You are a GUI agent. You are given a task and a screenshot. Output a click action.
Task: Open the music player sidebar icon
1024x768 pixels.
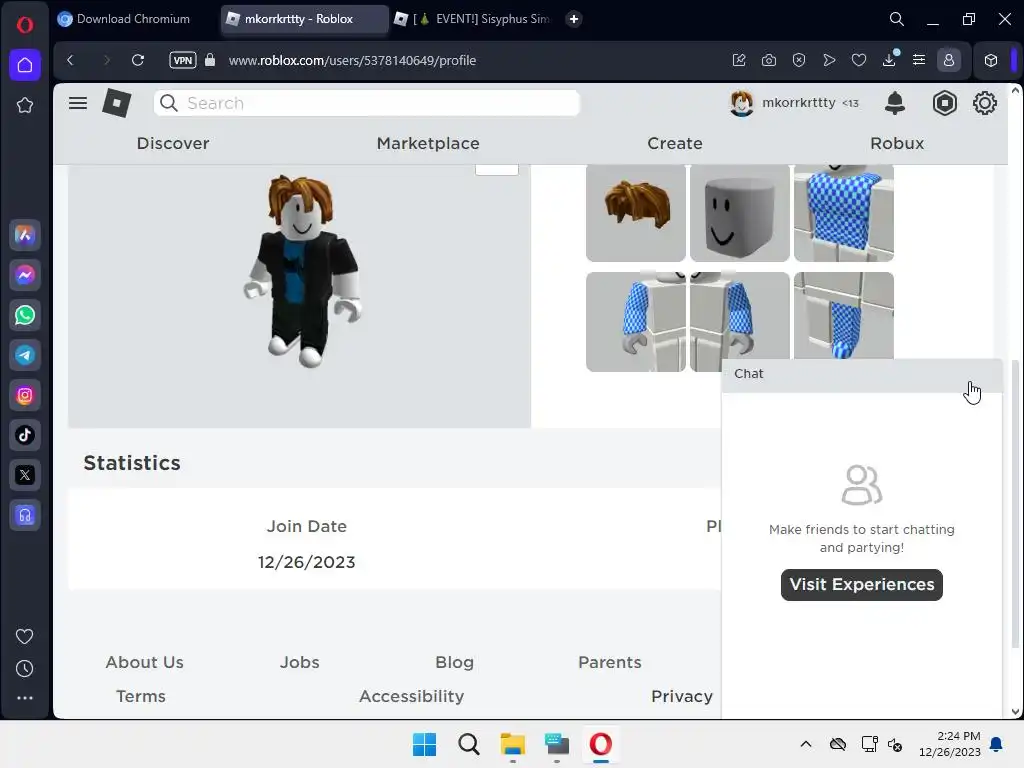click(x=25, y=515)
